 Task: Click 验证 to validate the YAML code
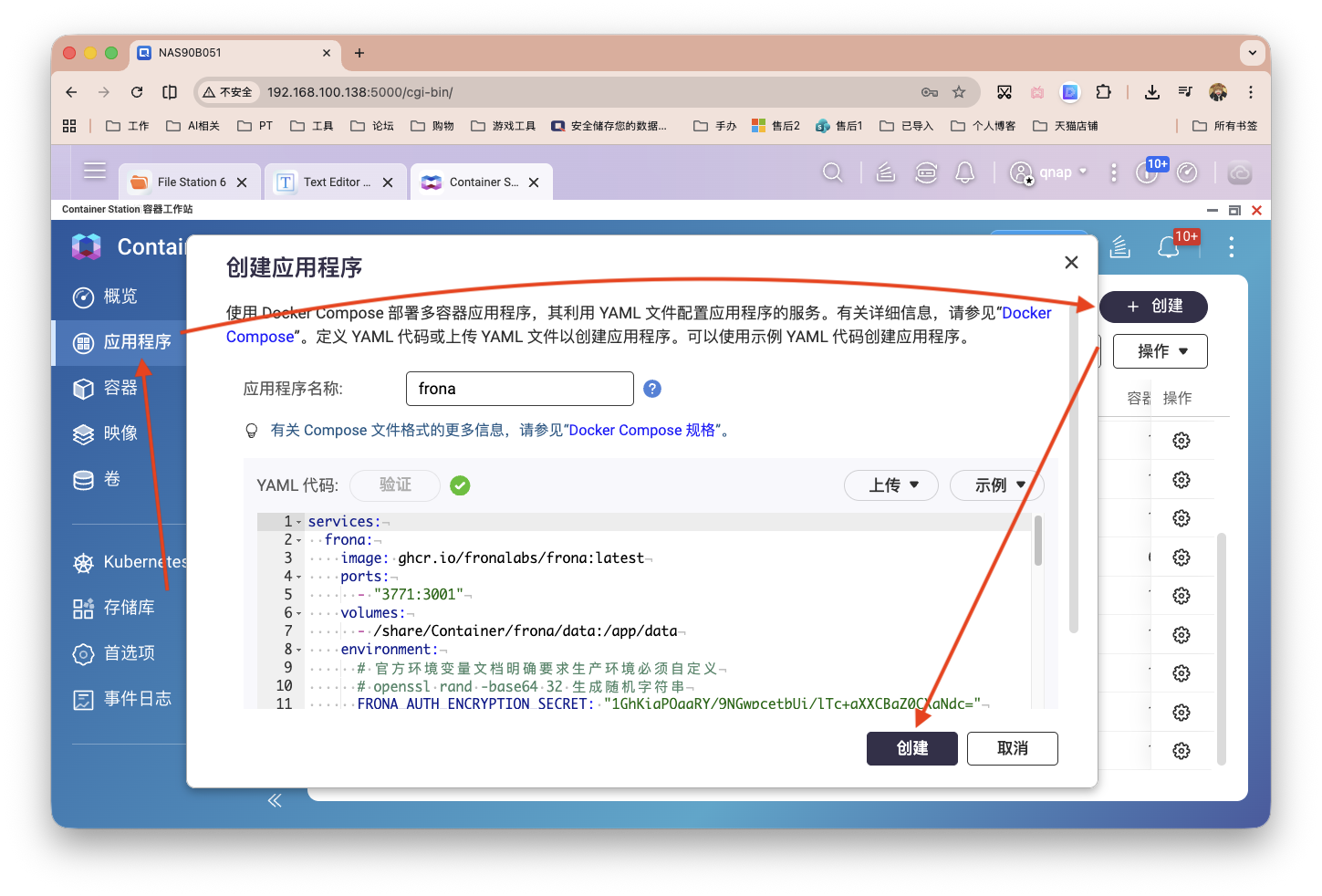(394, 484)
